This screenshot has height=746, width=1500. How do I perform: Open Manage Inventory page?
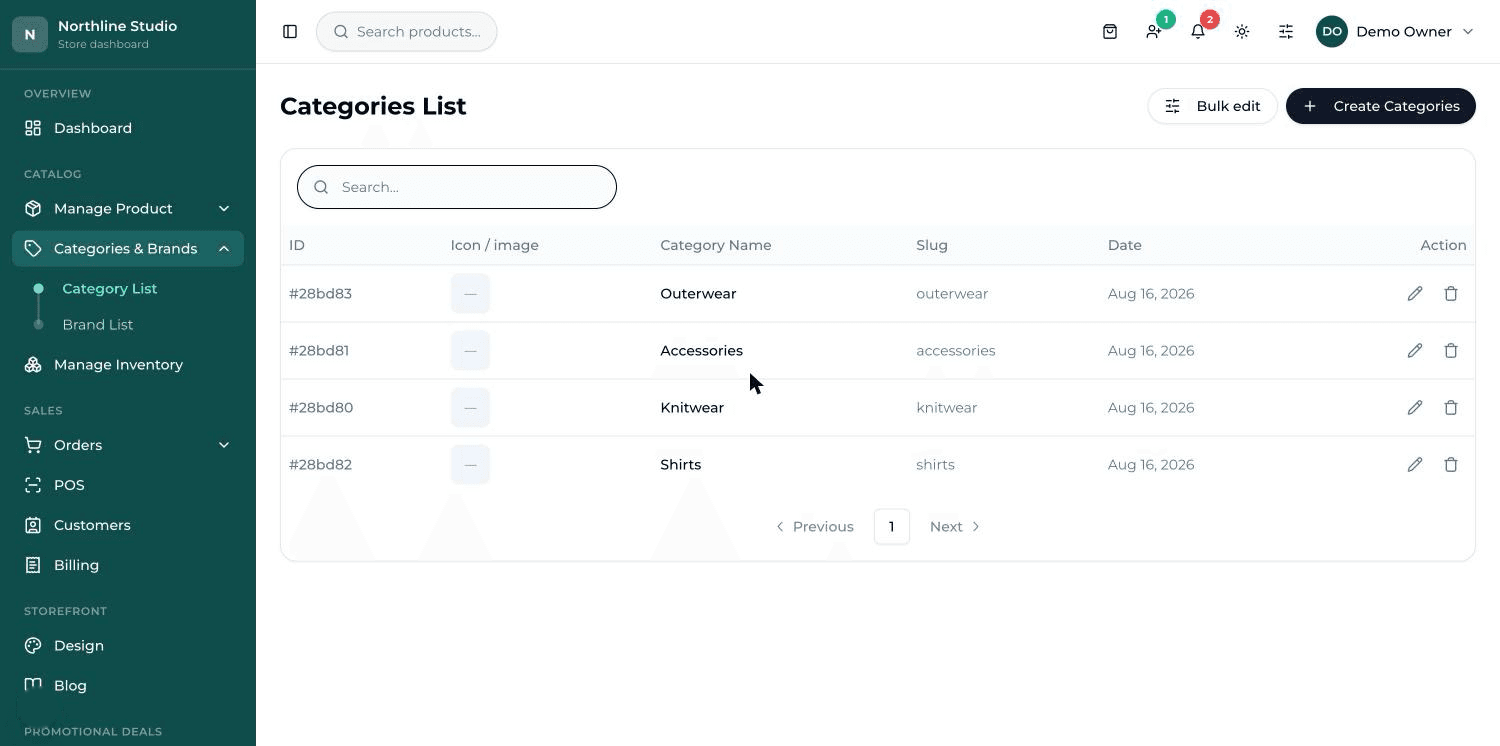point(128,365)
